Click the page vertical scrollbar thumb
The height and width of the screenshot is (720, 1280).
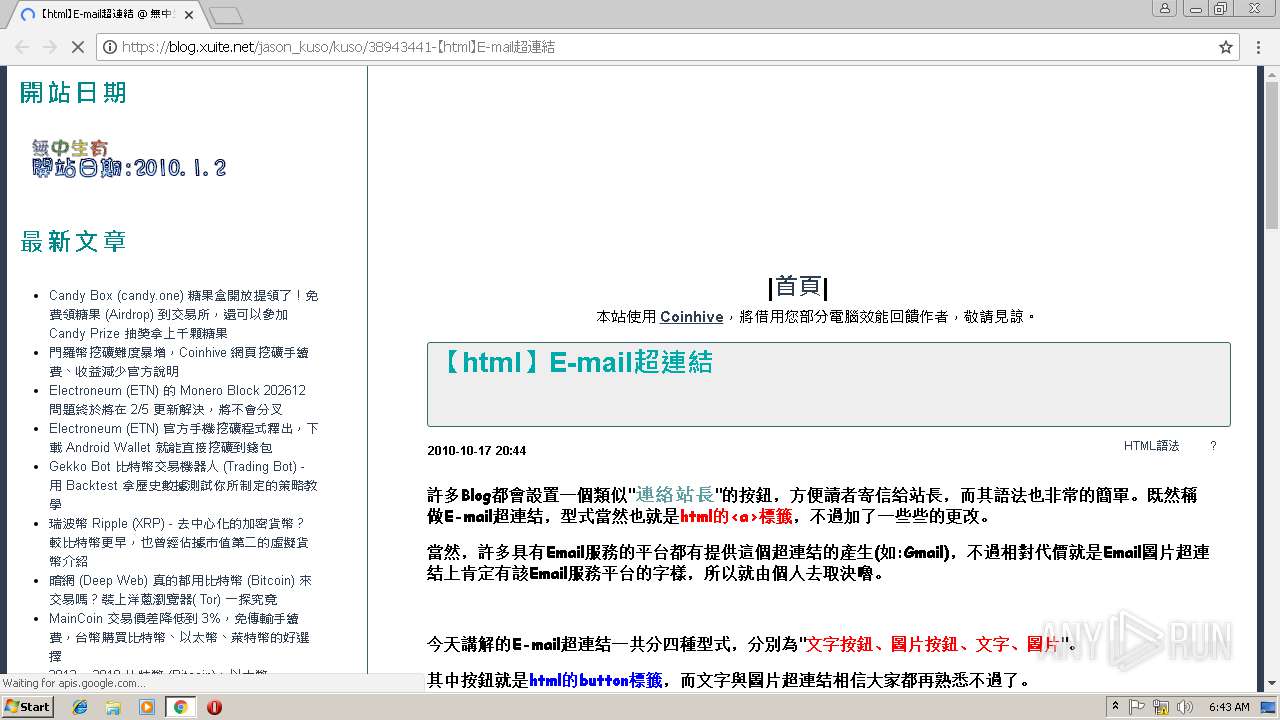click(1272, 155)
